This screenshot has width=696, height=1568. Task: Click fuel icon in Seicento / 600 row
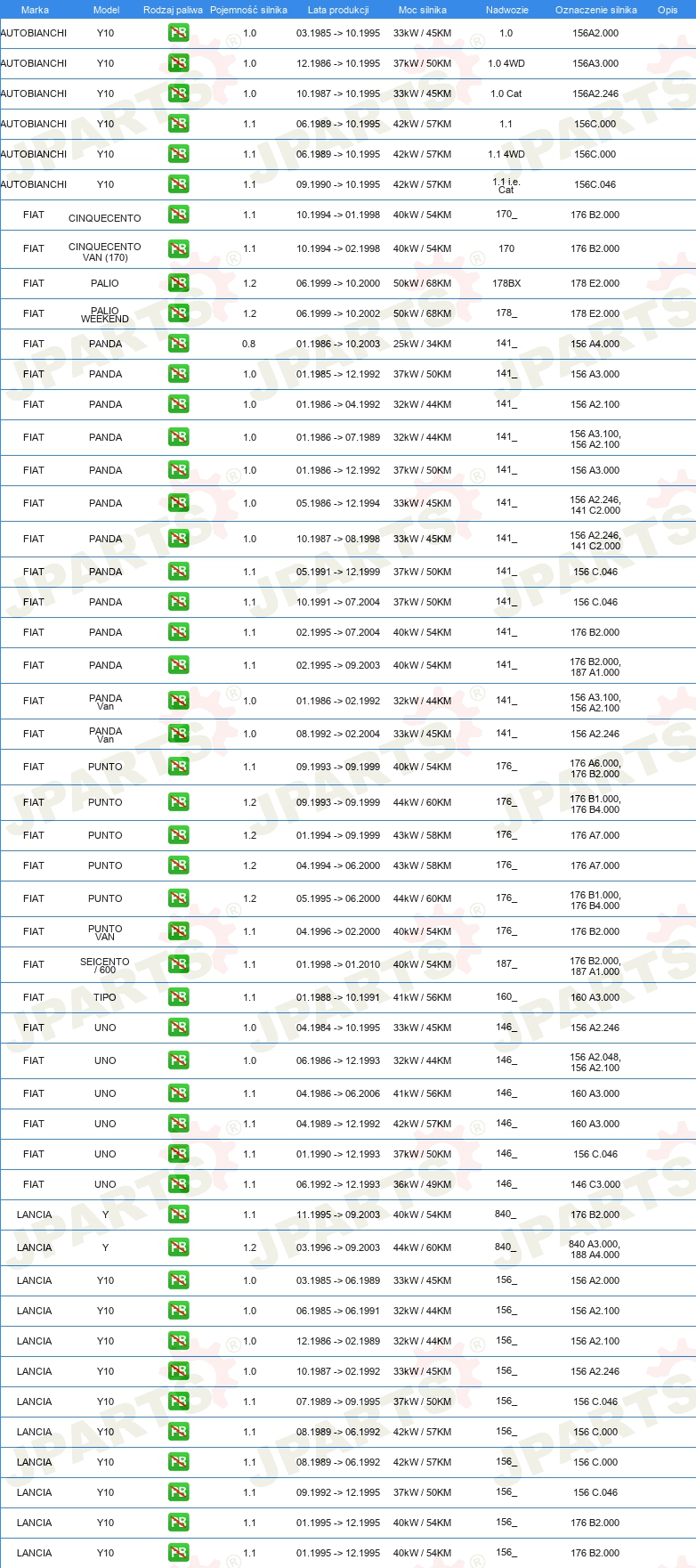pos(178,964)
